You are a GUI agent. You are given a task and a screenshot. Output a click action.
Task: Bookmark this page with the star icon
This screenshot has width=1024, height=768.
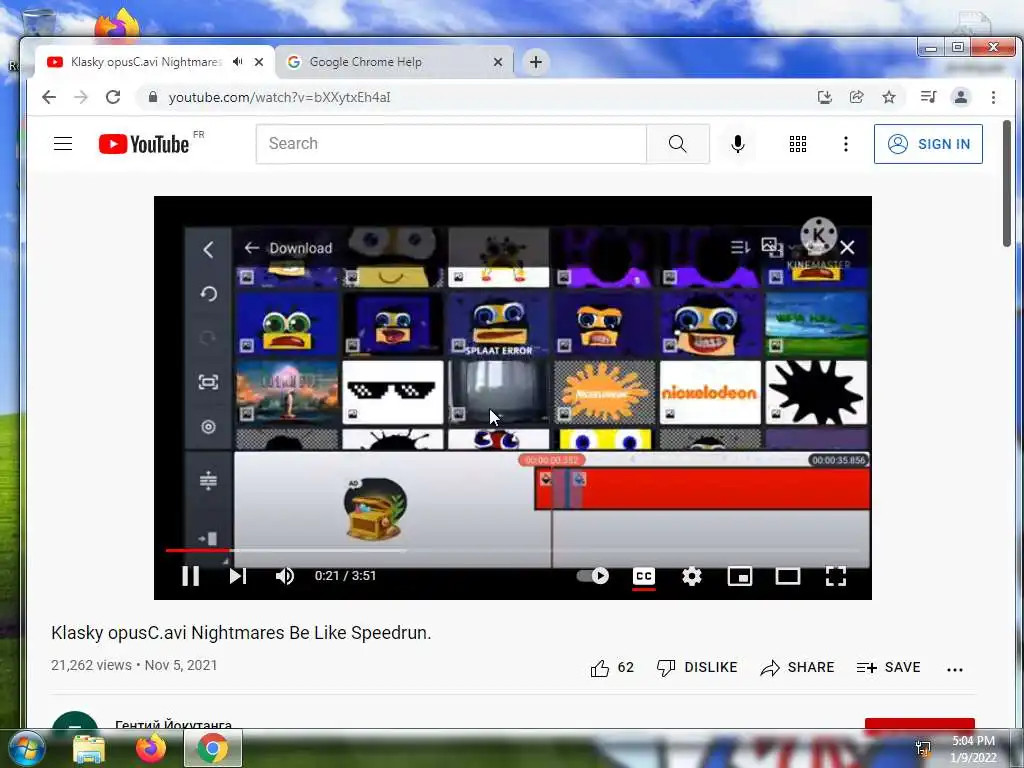(x=889, y=97)
